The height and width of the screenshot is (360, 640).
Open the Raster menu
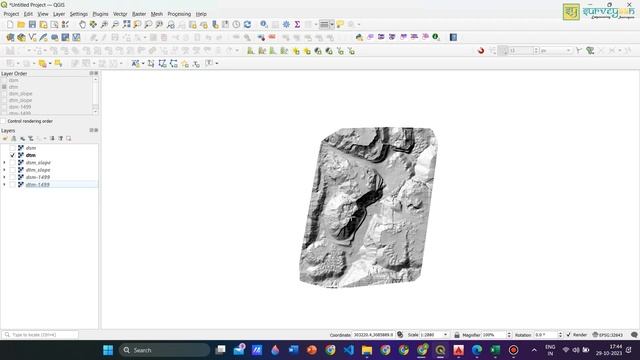[139, 14]
